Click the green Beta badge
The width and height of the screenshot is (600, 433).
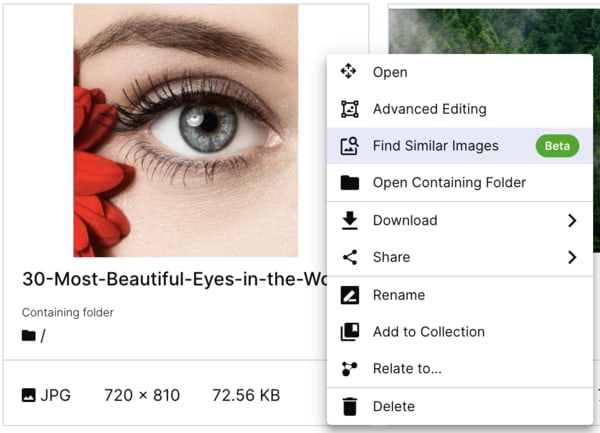557,146
